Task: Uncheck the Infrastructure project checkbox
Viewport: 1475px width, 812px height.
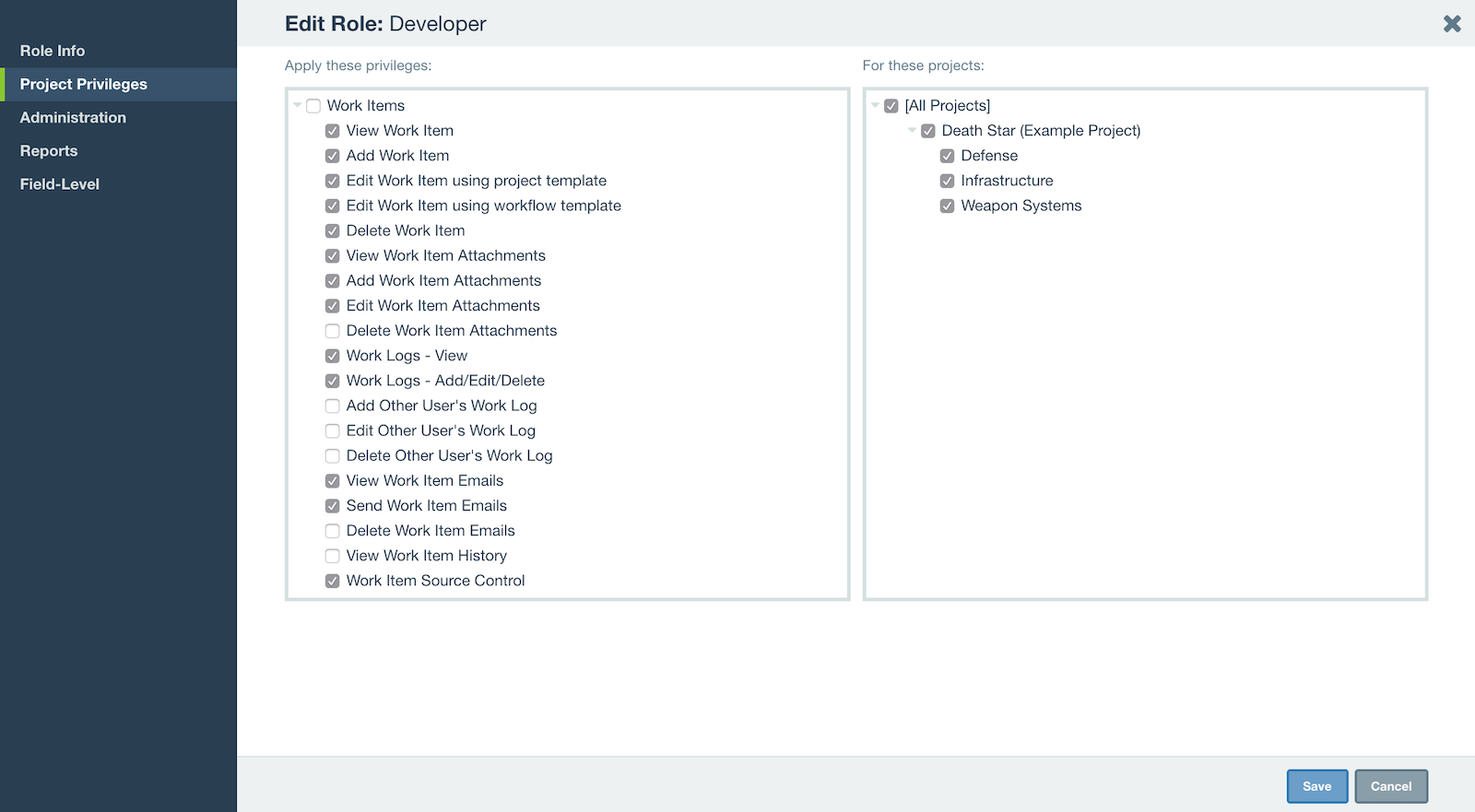Action: pos(947,181)
